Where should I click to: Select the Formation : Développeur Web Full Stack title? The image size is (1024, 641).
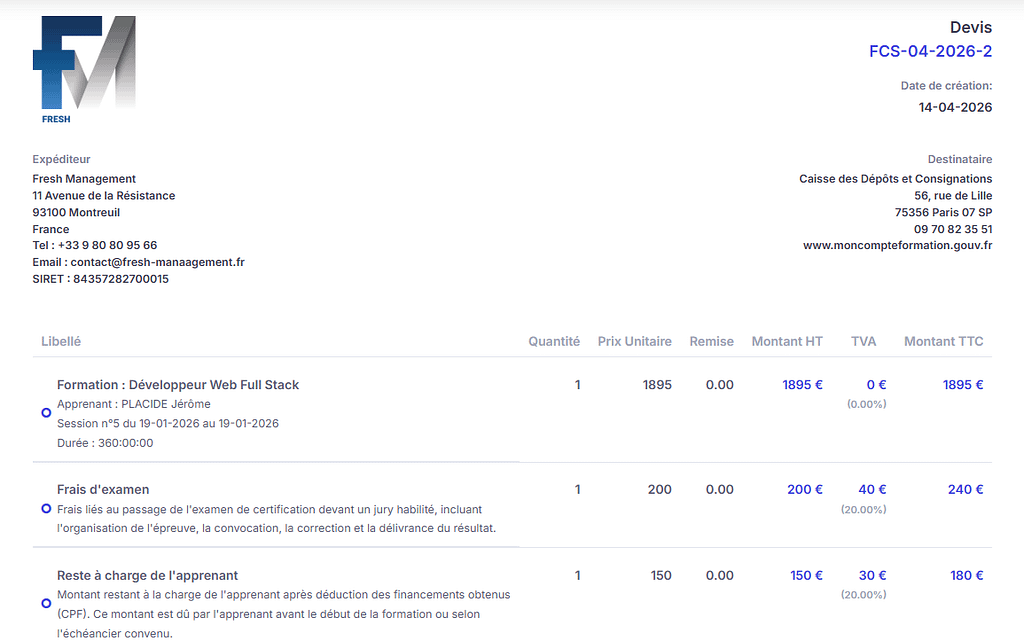[x=178, y=385]
